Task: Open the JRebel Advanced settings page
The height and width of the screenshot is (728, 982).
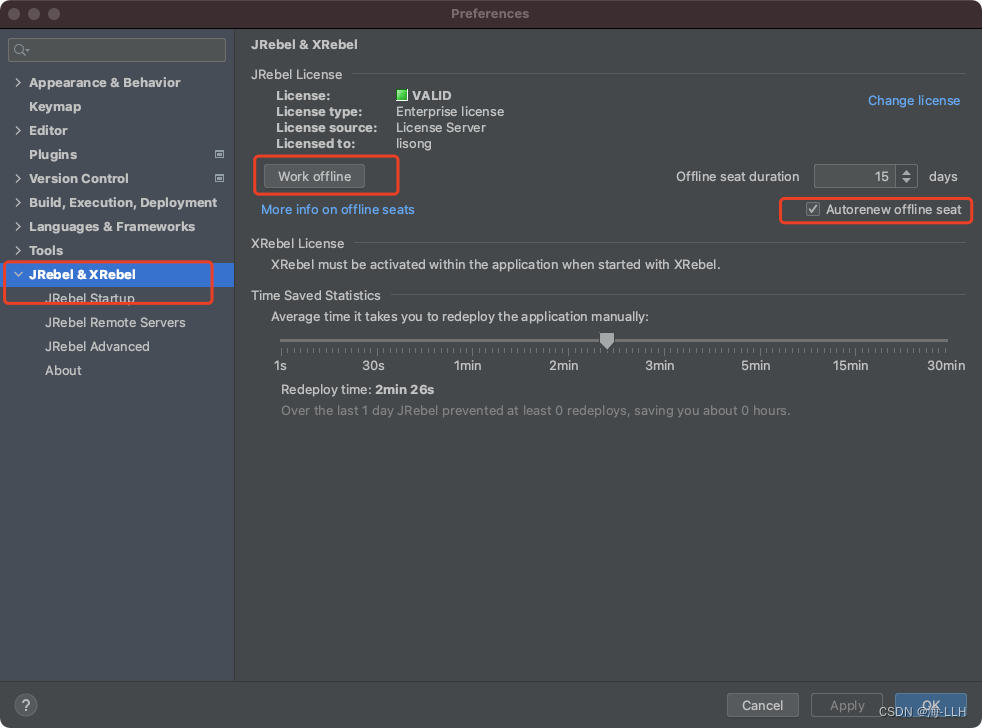Action: pyautogui.click(x=97, y=346)
